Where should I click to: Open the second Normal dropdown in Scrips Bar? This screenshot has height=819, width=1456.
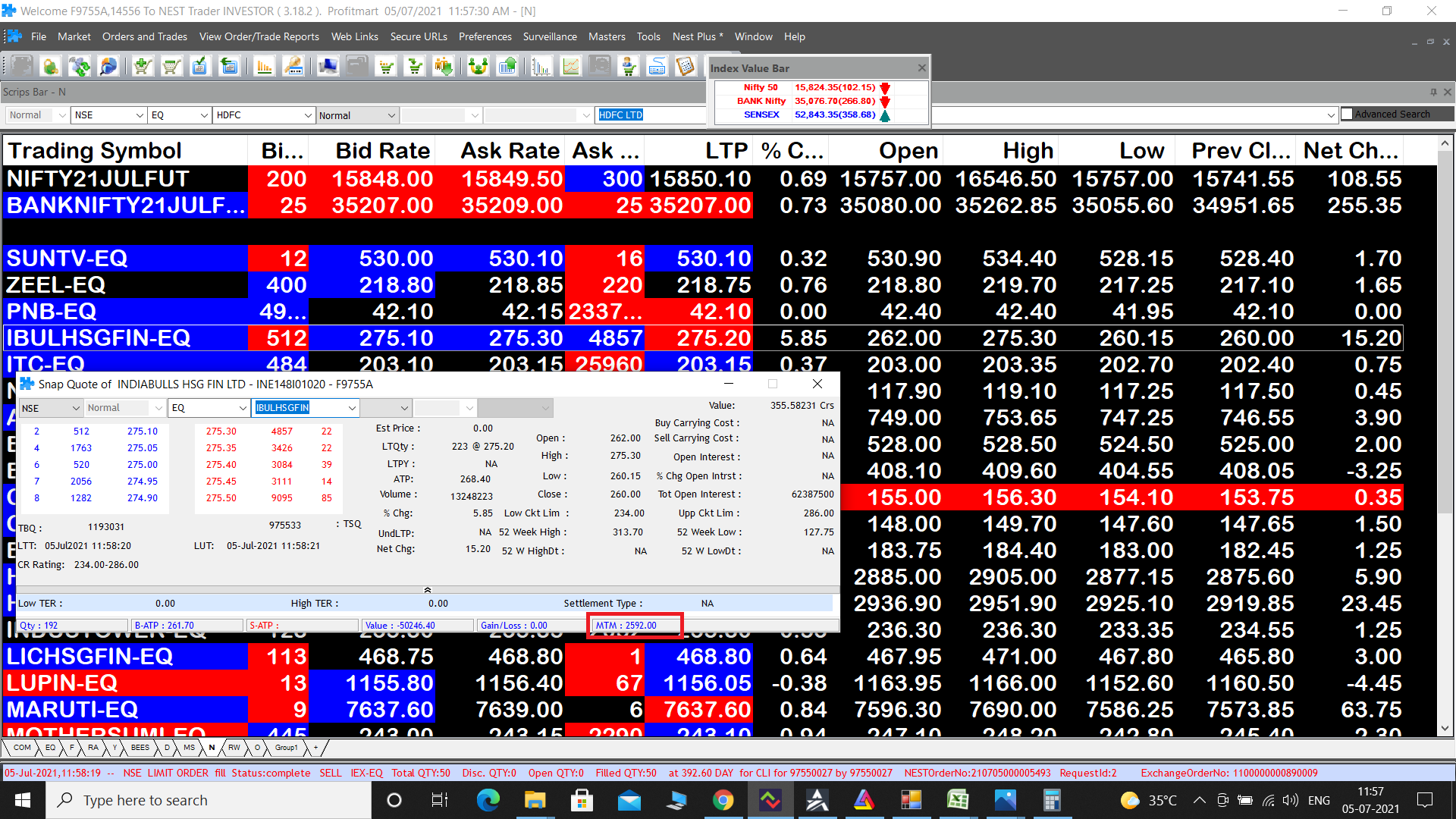pos(391,115)
